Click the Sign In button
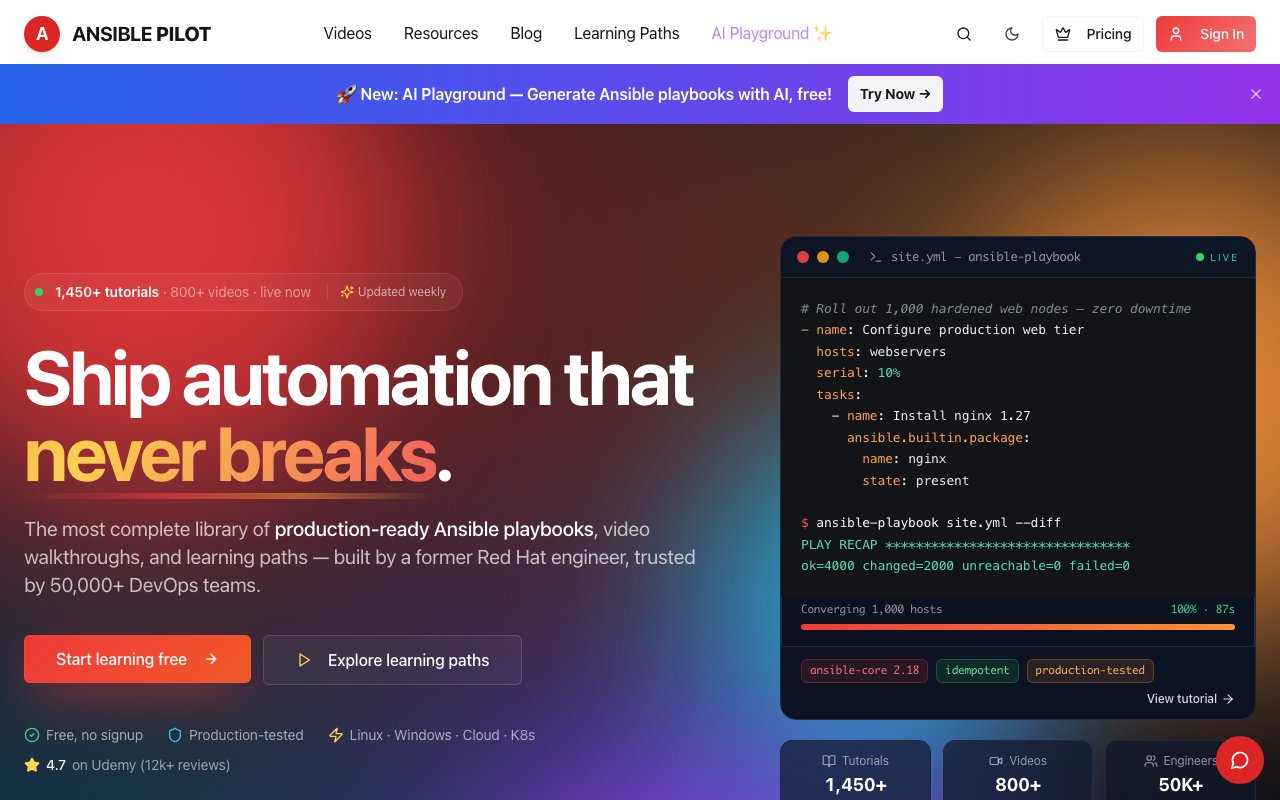 1205,34
